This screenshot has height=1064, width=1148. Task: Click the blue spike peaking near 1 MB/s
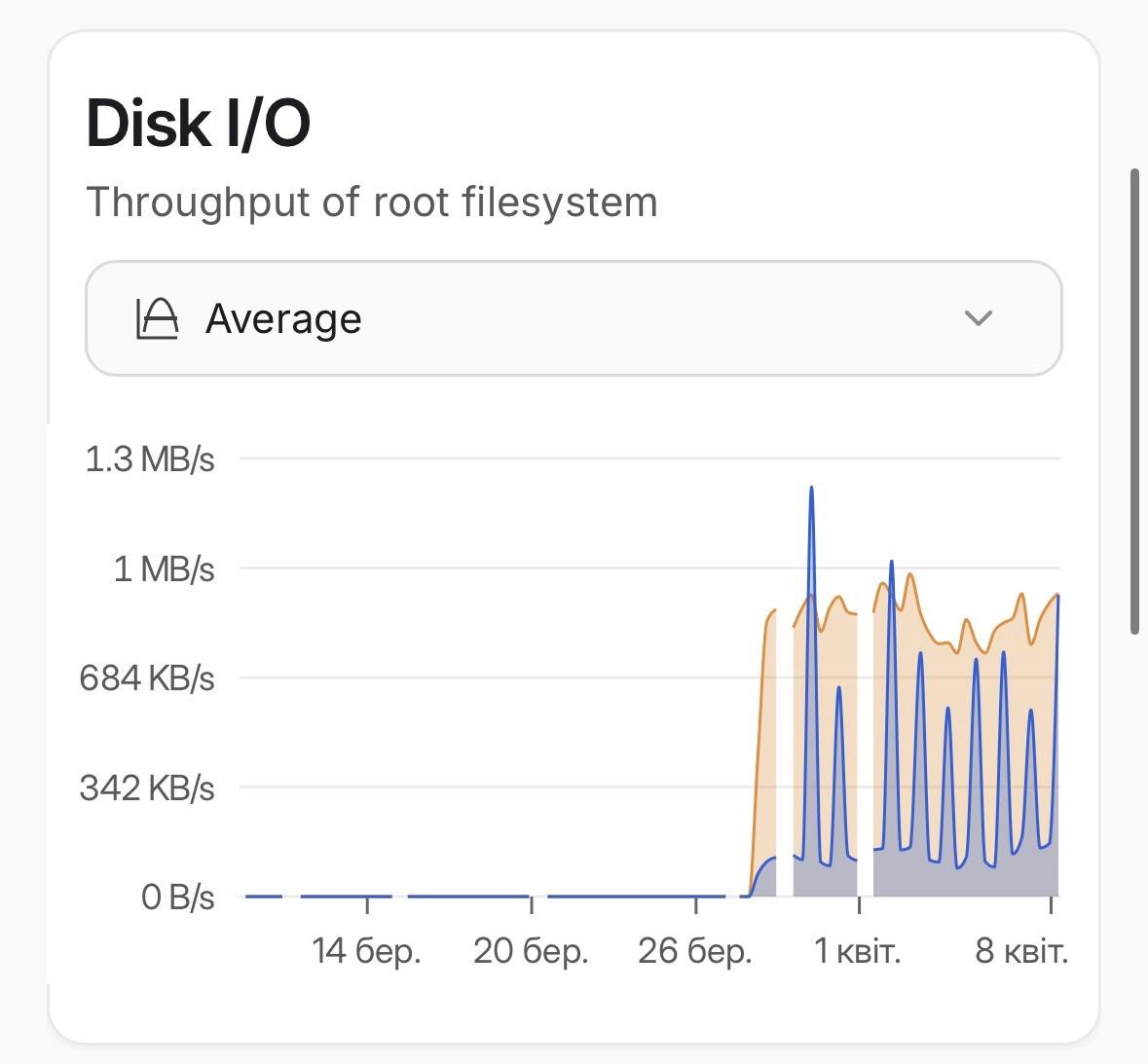tap(891, 563)
